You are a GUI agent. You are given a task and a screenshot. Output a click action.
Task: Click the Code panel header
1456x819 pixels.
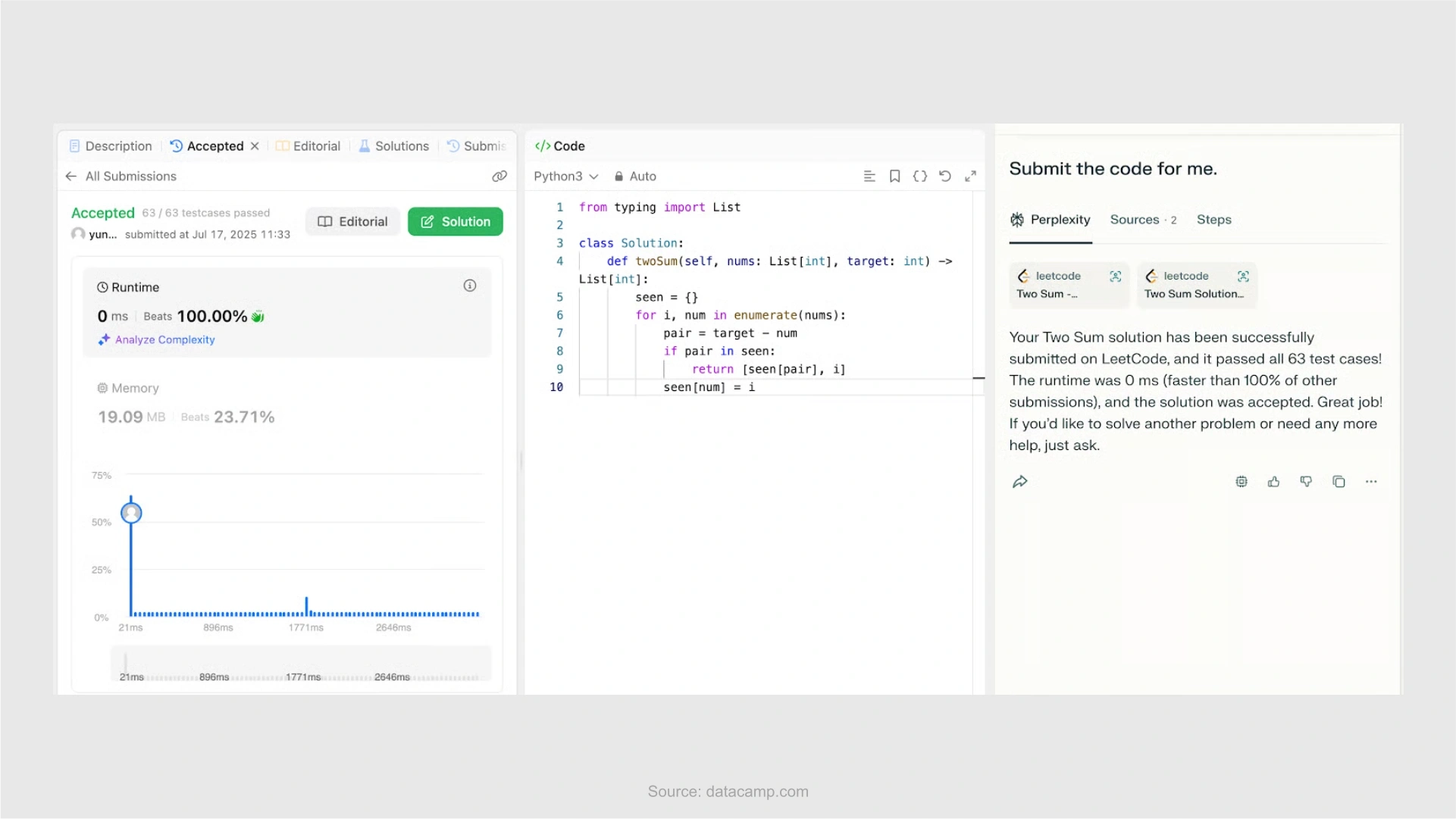click(x=559, y=146)
